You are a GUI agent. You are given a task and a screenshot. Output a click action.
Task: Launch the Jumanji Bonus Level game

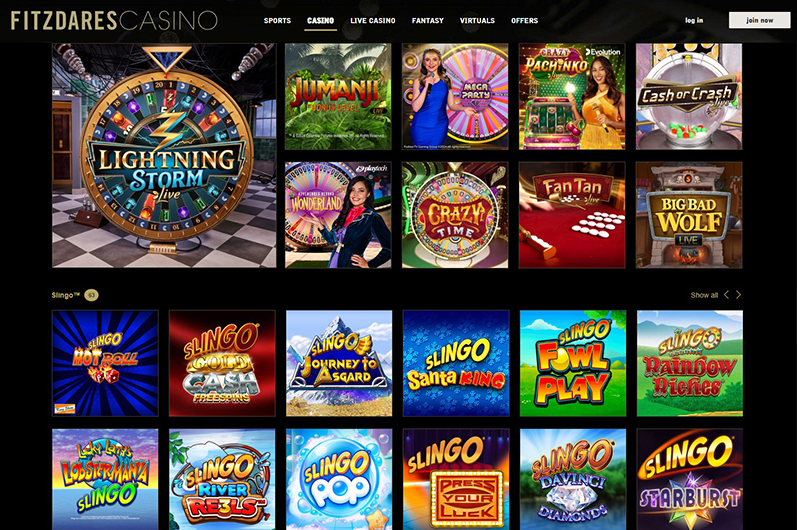click(x=338, y=97)
